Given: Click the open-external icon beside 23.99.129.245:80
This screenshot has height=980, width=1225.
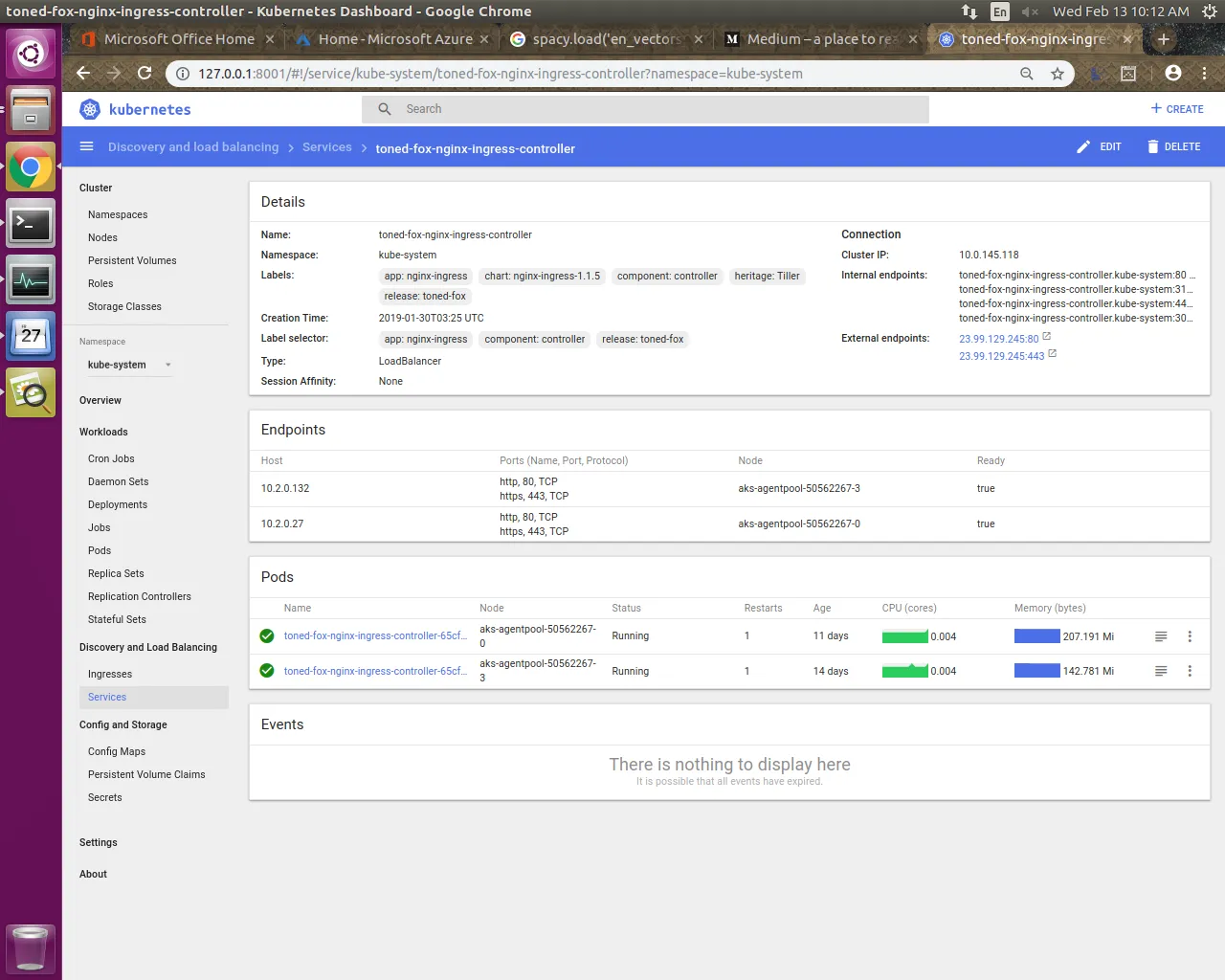Looking at the screenshot, I should [x=1047, y=337].
